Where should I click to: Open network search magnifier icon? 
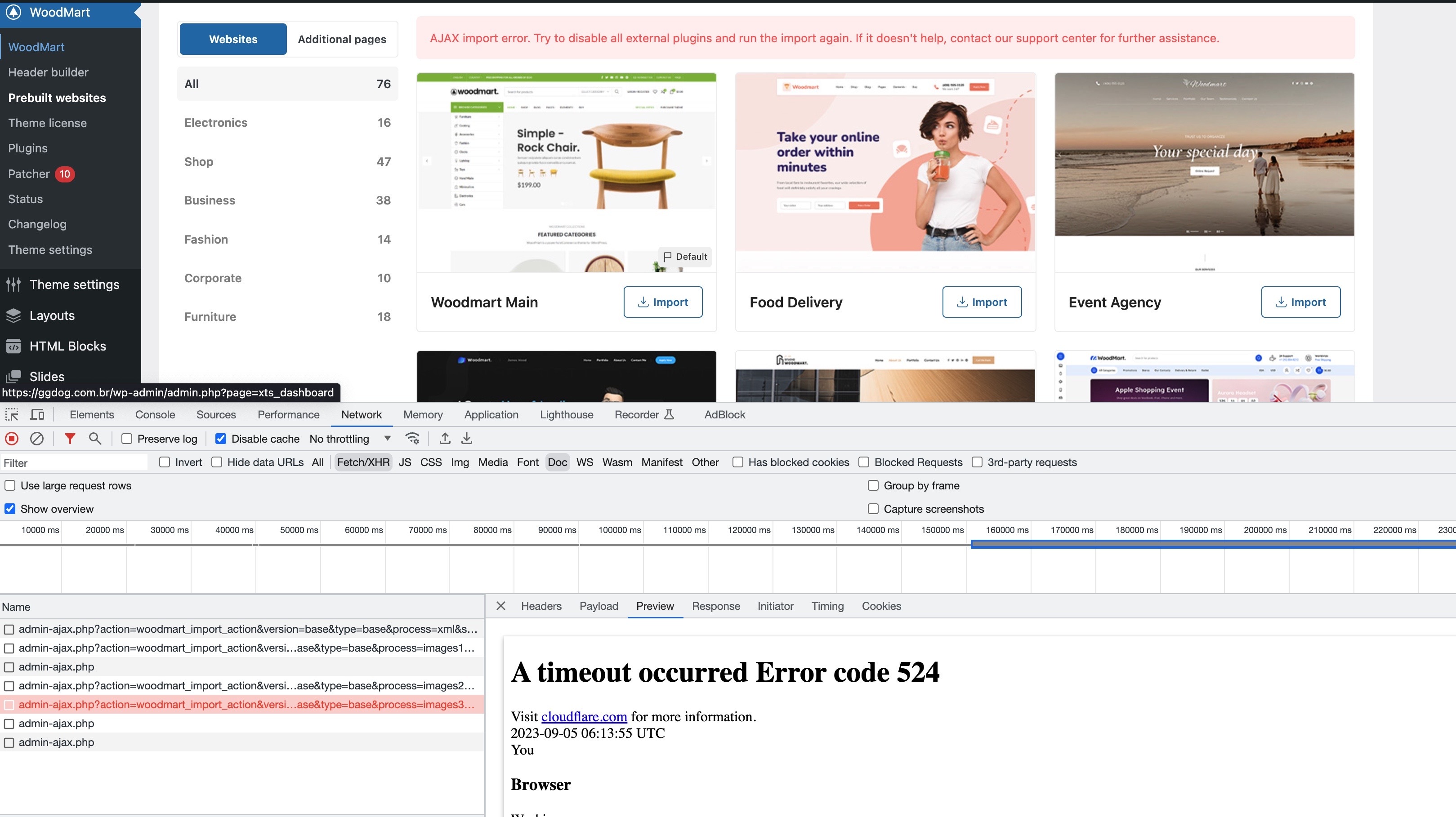95,439
